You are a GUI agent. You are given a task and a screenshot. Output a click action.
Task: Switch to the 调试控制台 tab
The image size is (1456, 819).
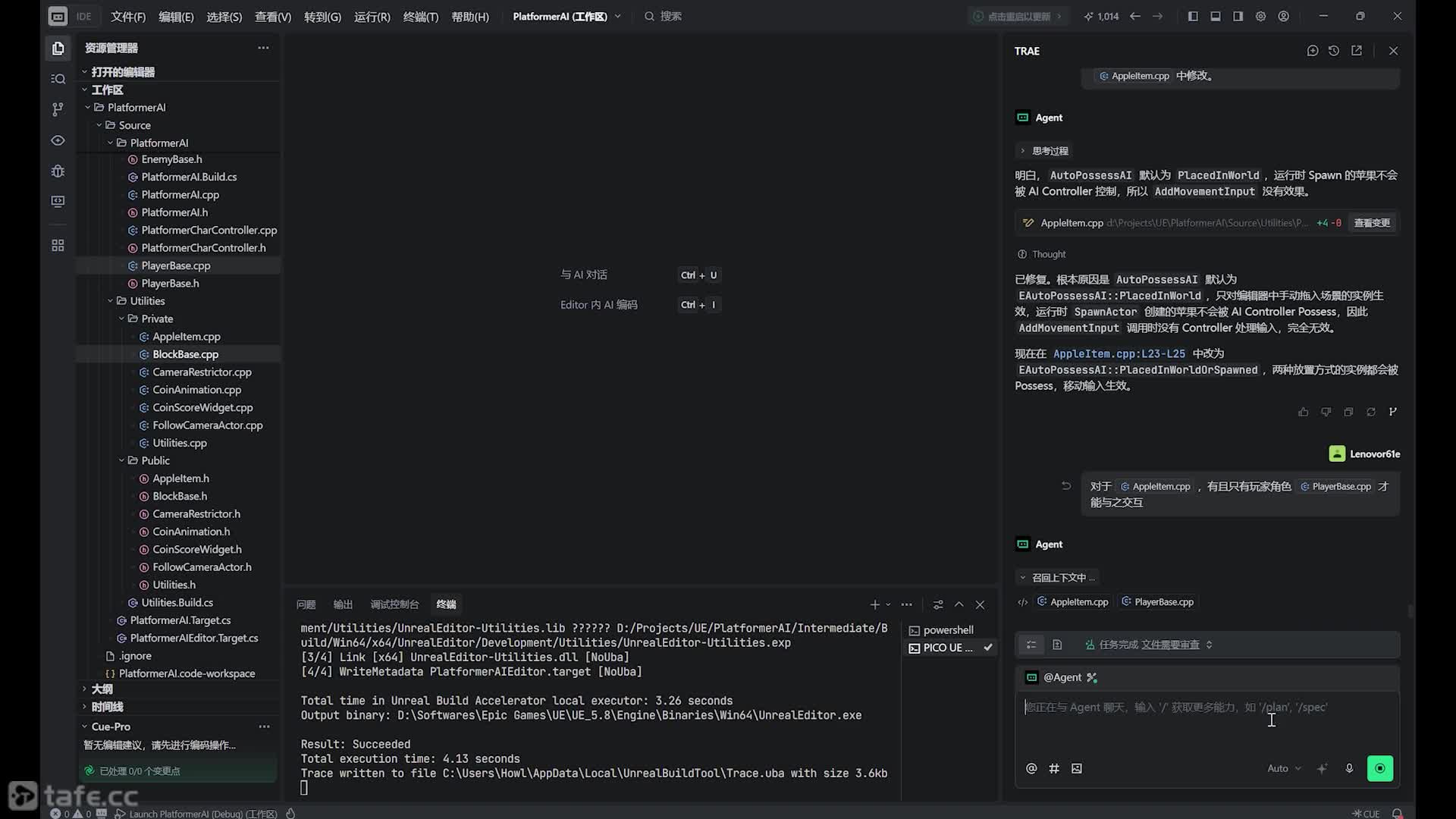[x=394, y=604]
